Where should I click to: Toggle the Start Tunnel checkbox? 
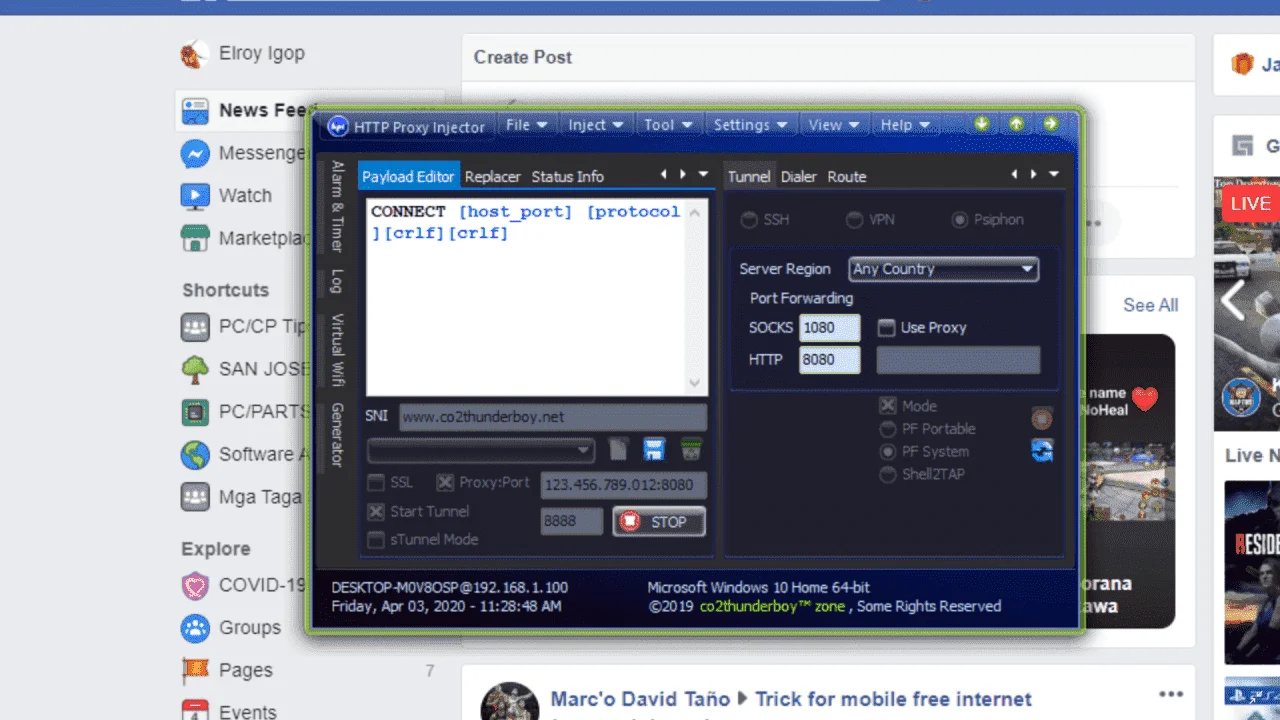point(376,512)
